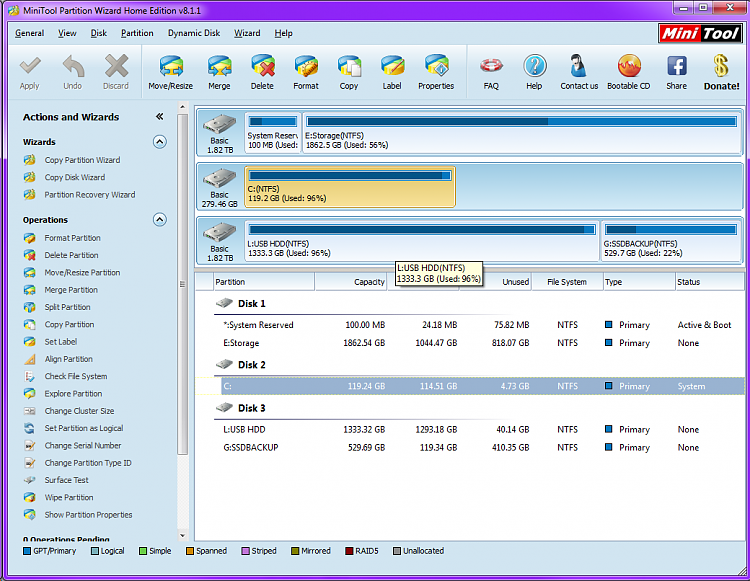Click Explore Partition operation
Image resolution: width=750 pixels, height=581 pixels.
point(73,394)
